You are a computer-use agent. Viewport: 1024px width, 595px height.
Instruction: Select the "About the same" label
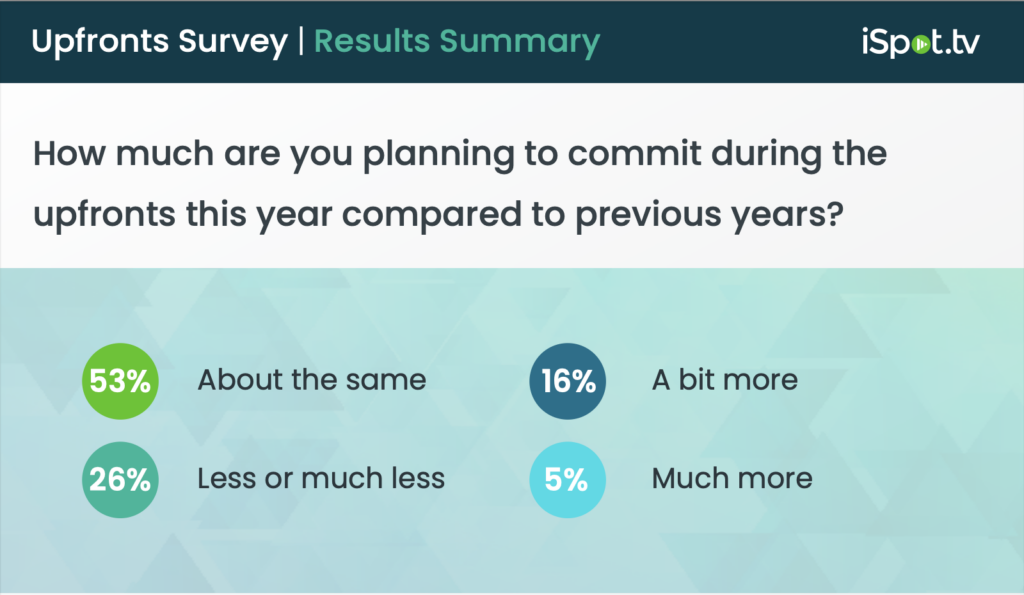[x=312, y=381]
